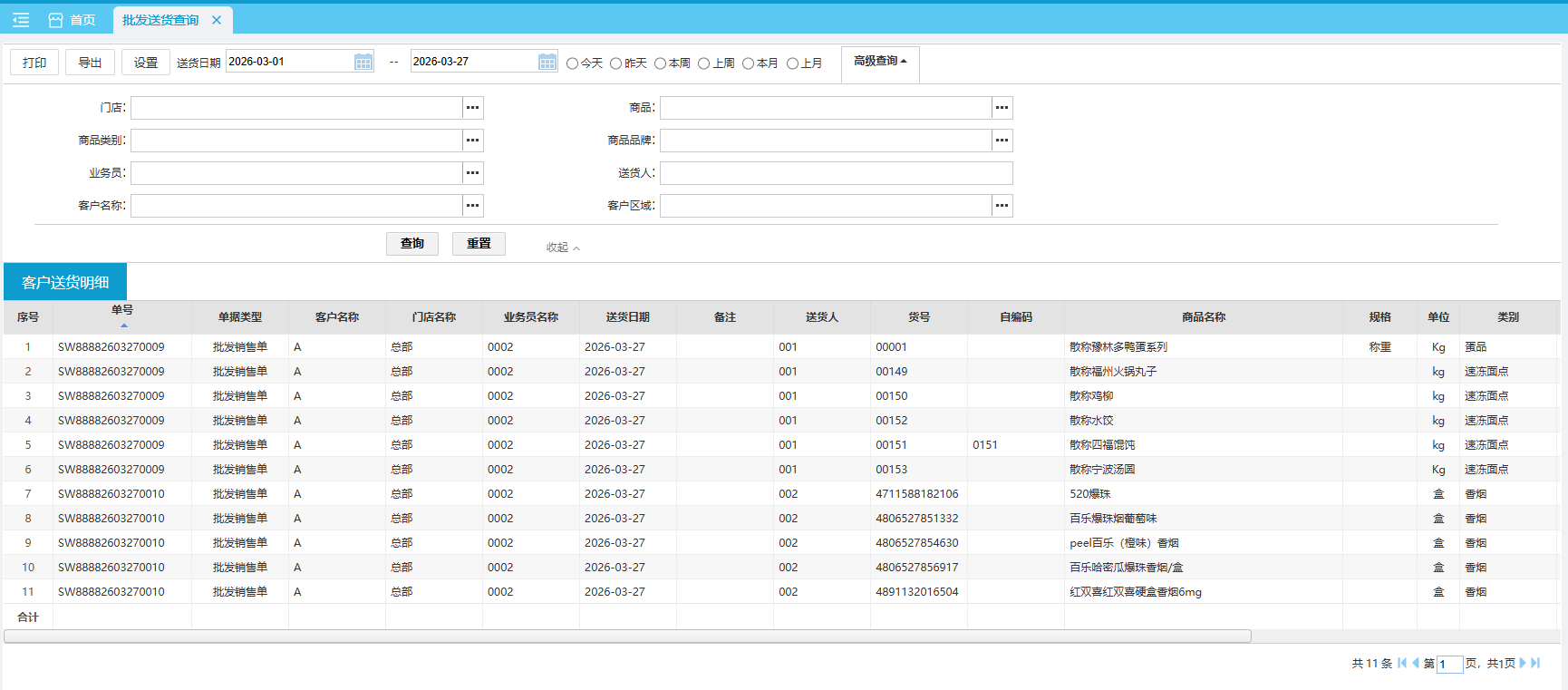Screen dimensions: 1568x690
Task: Click the sidebar menu collapse icon
Action: tap(21, 20)
